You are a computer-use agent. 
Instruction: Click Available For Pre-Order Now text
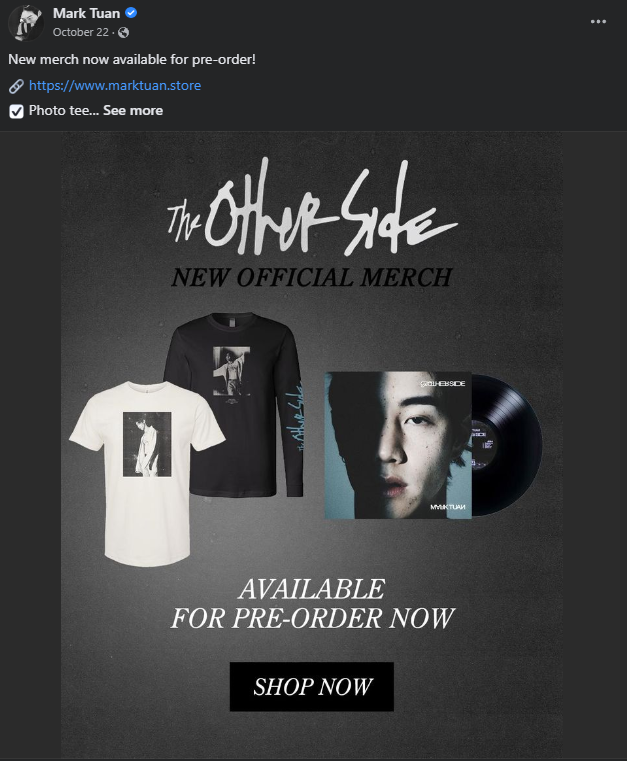tap(312, 604)
